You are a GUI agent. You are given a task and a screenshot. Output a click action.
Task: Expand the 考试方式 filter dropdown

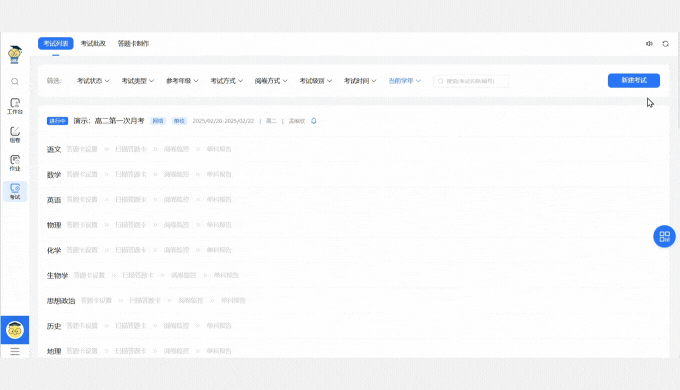coord(227,81)
